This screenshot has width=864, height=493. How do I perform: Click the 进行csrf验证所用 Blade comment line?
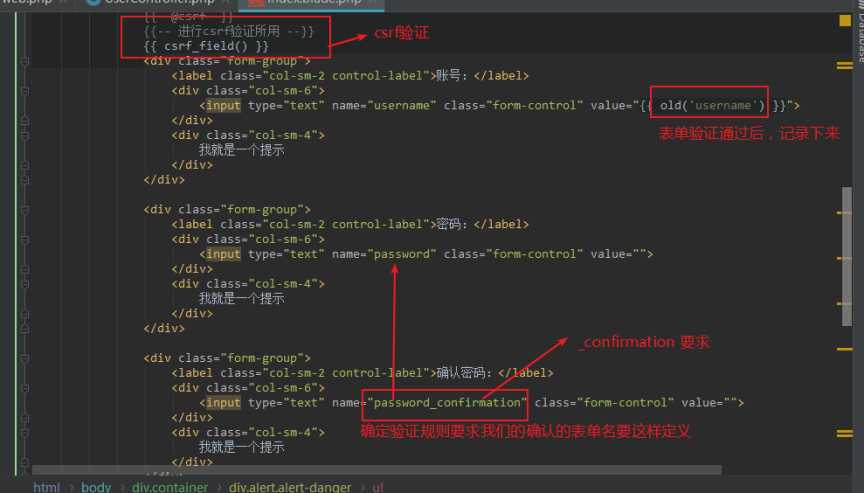229,31
